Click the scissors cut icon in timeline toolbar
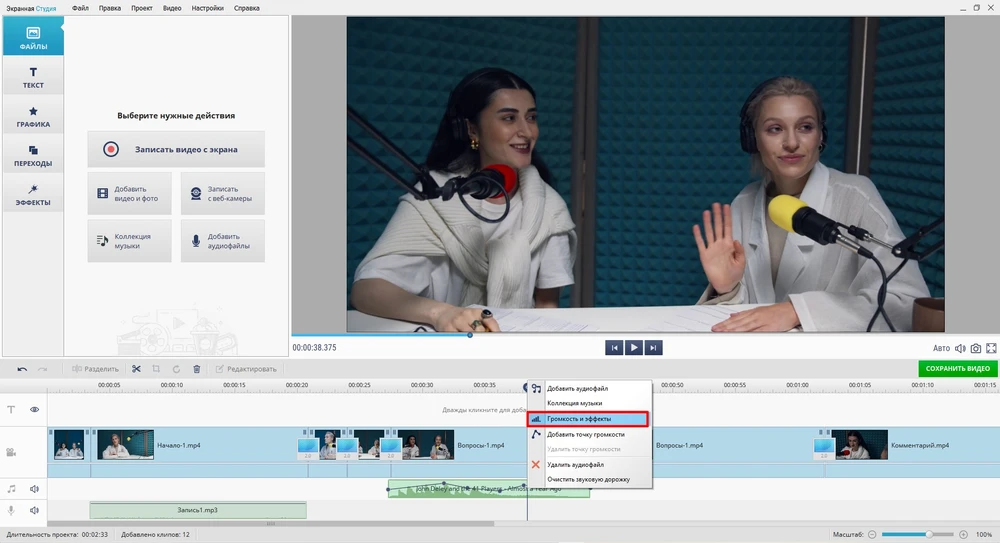The width and height of the screenshot is (1000, 543). pos(135,369)
